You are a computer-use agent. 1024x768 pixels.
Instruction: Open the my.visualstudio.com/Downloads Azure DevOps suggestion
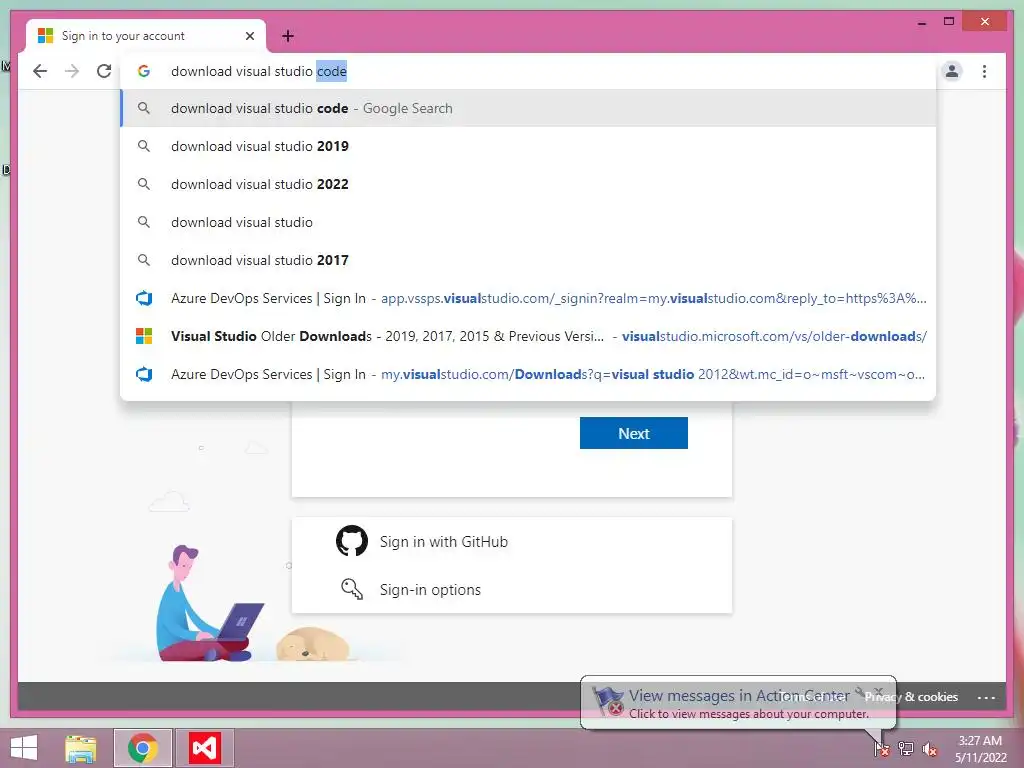point(528,374)
